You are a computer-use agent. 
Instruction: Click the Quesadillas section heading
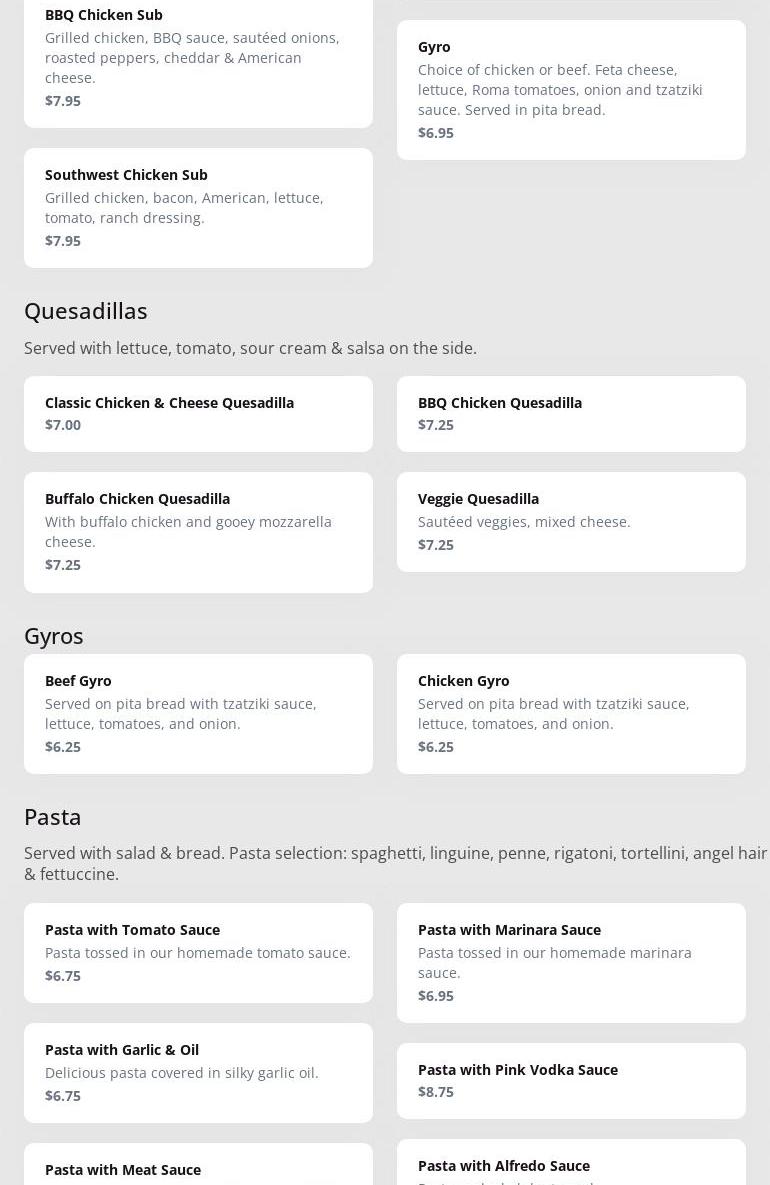point(86,311)
